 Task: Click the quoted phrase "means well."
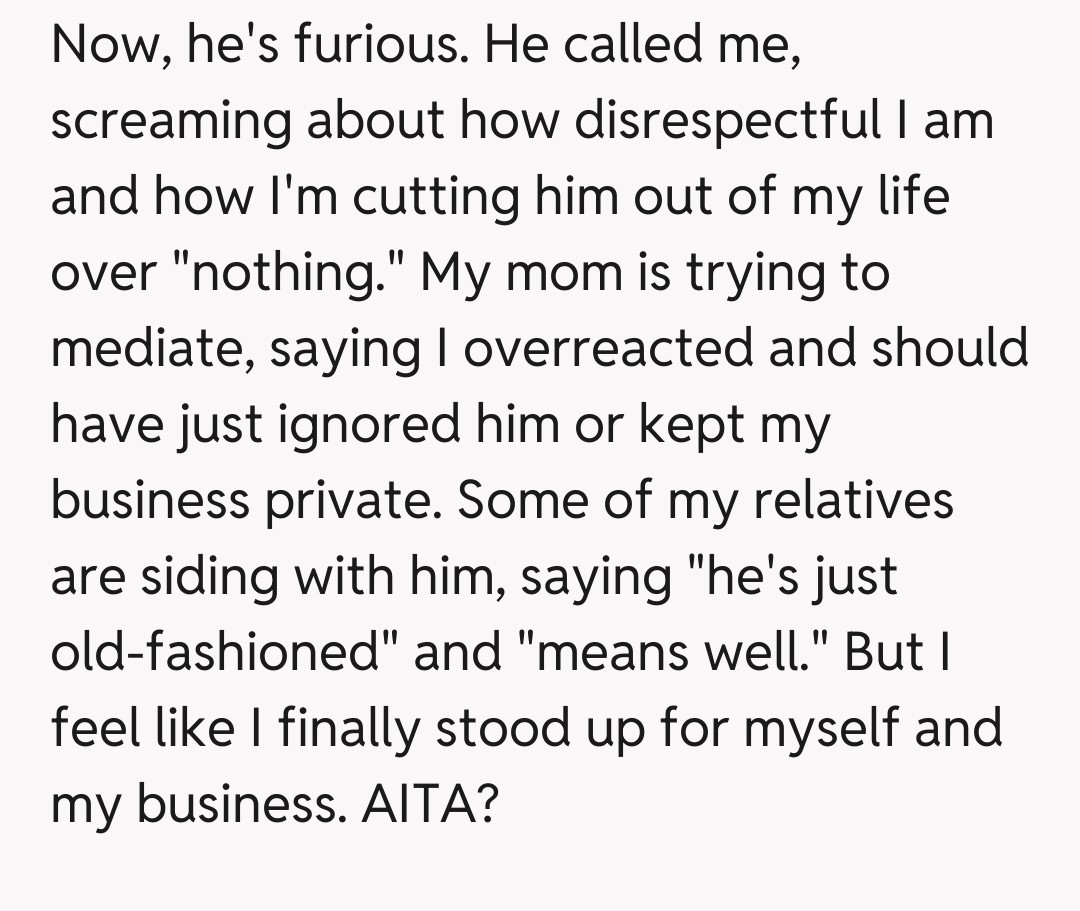click(660, 653)
